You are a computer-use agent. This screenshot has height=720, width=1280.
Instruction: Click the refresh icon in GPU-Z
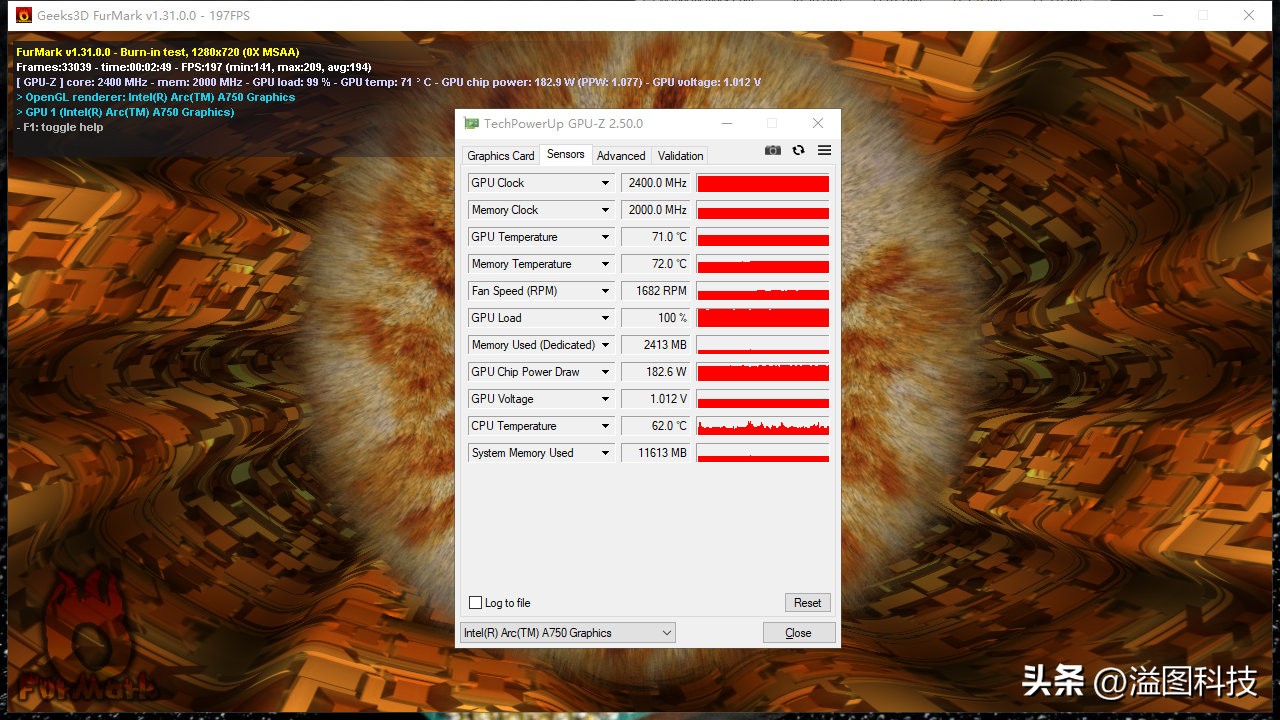click(x=798, y=150)
